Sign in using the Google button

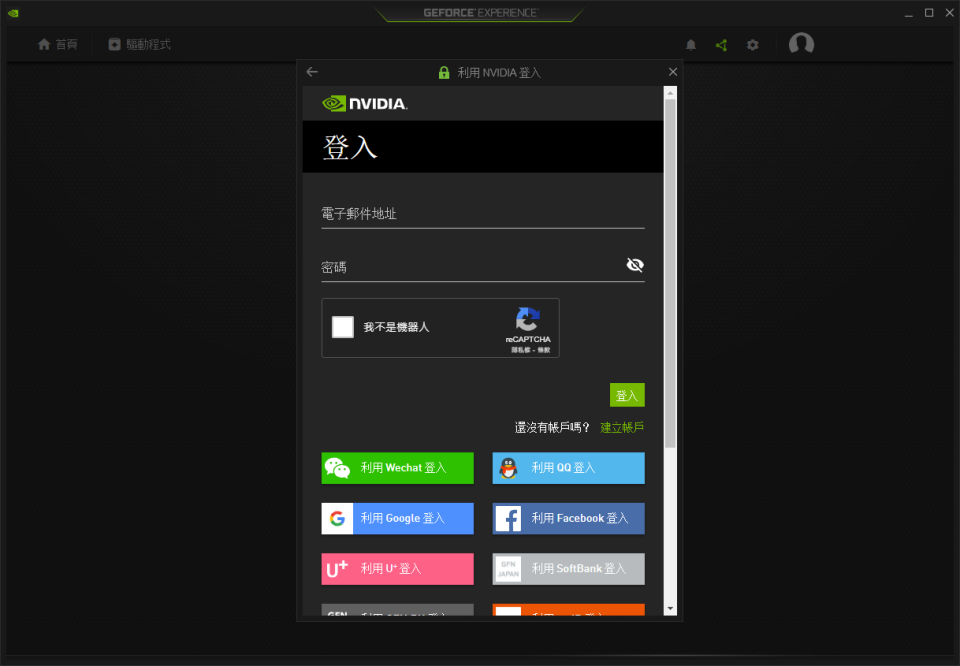click(397, 518)
